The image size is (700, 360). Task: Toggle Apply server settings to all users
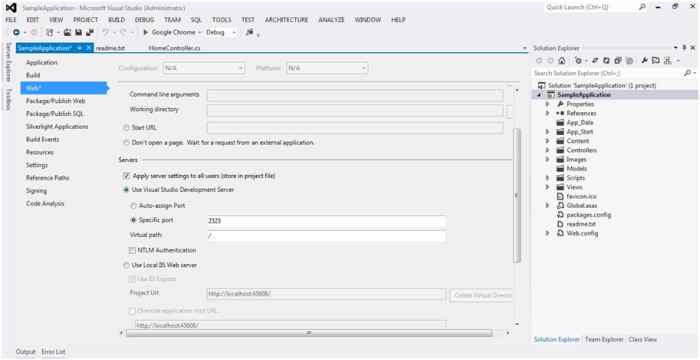tap(126, 176)
